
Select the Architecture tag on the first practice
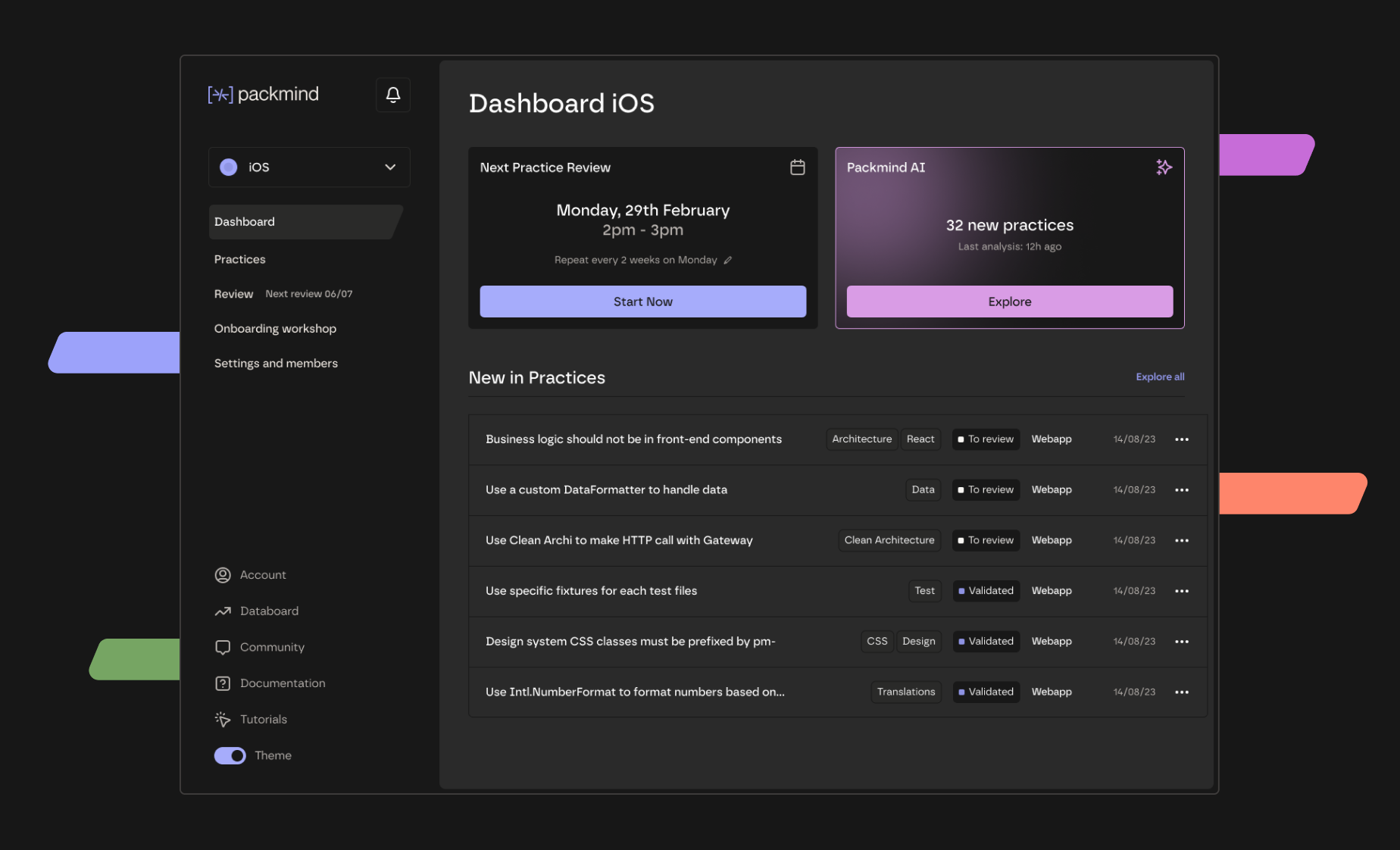click(x=861, y=439)
